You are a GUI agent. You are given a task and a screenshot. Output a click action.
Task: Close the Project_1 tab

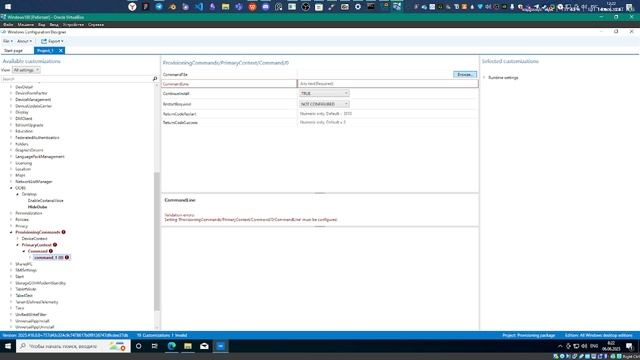(61, 51)
